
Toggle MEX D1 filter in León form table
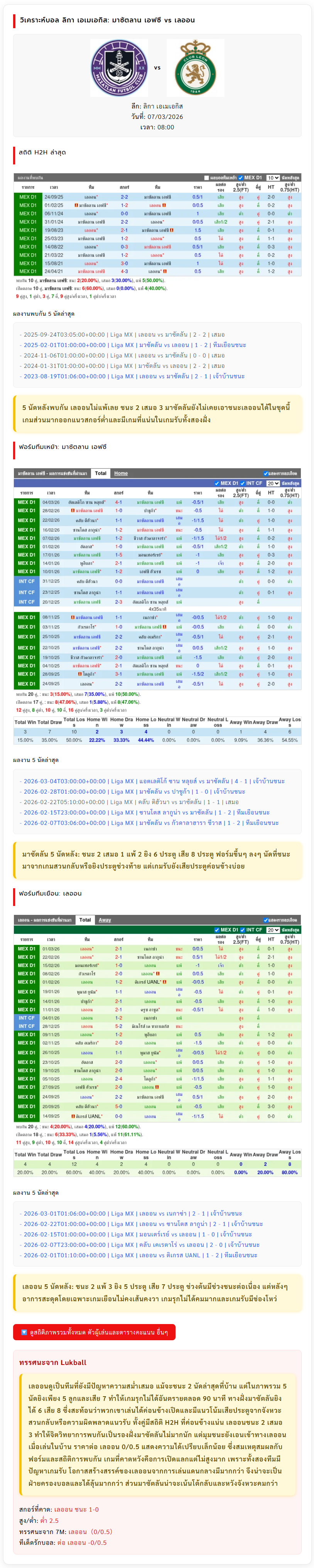(217, 930)
